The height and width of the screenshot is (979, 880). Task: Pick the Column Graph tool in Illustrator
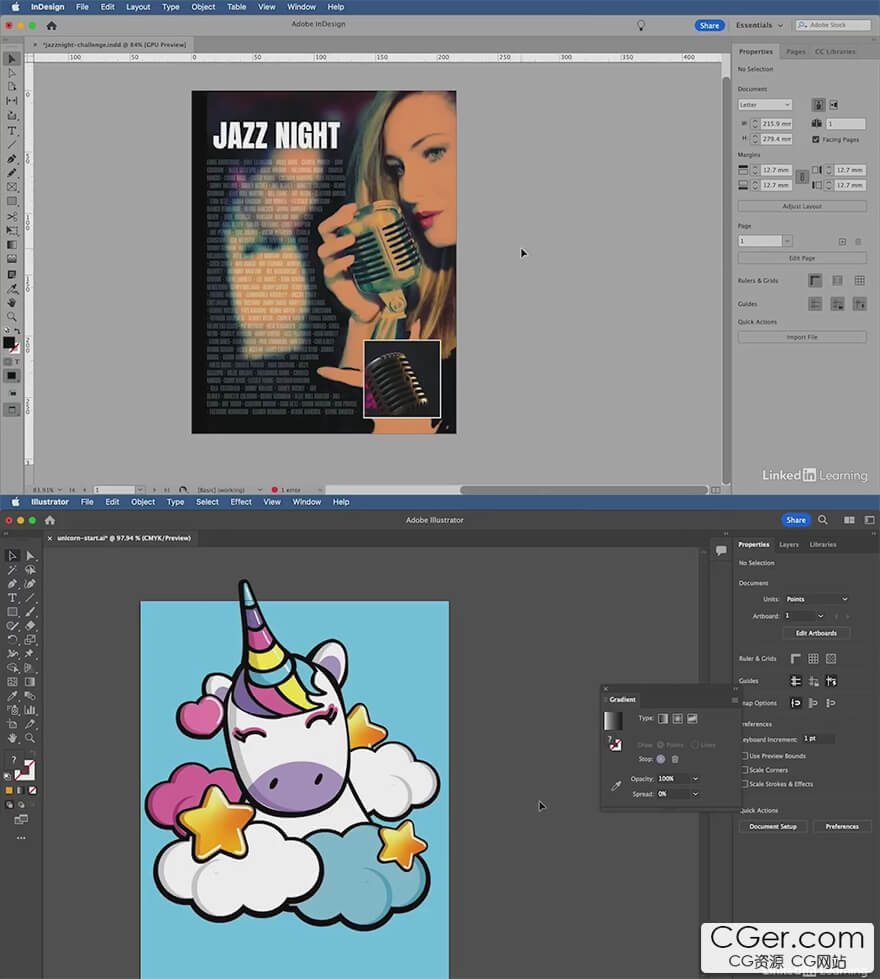pyautogui.click(x=30, y=710)
